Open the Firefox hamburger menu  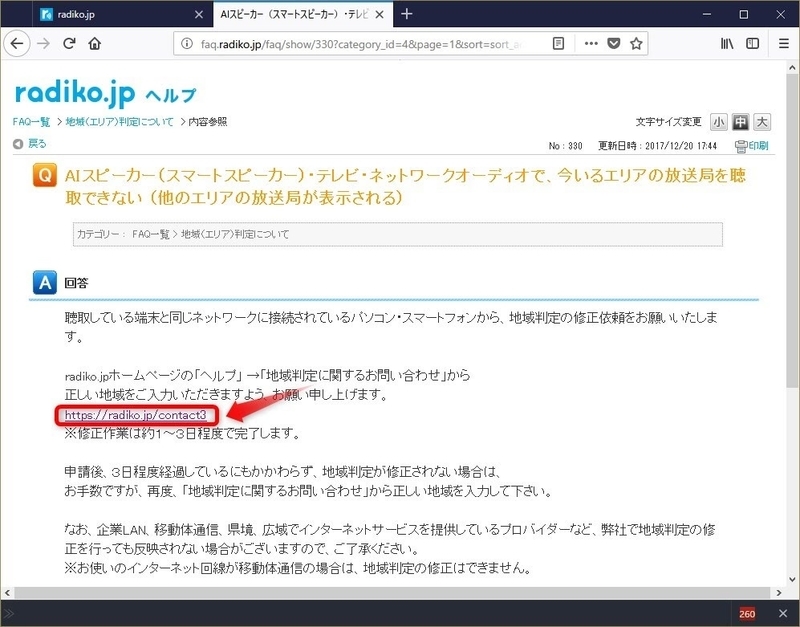point(784,44)
